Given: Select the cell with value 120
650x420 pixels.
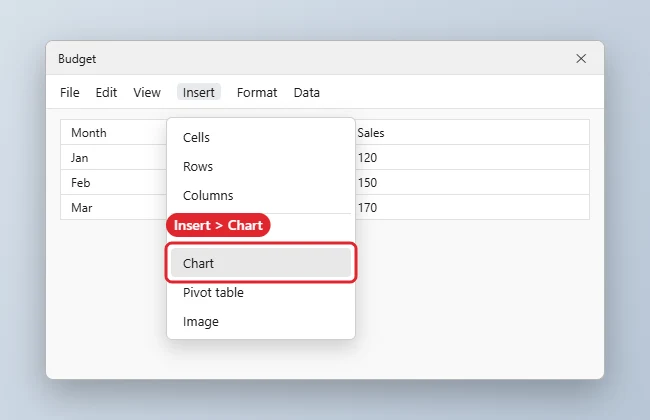Looking at the screenshot, I should (x=472, y=158).
